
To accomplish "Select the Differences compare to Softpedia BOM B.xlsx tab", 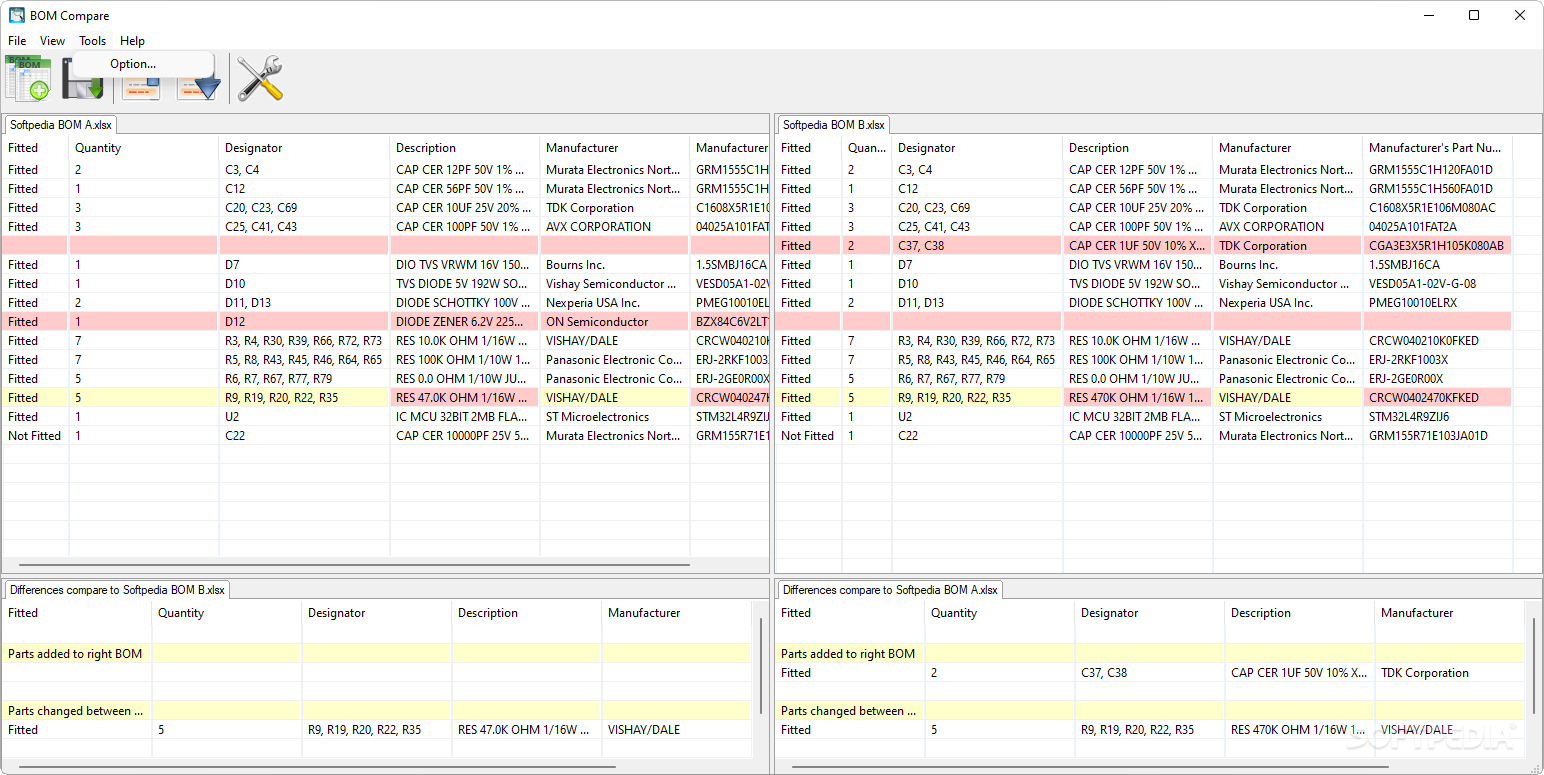I will [118, 590].
